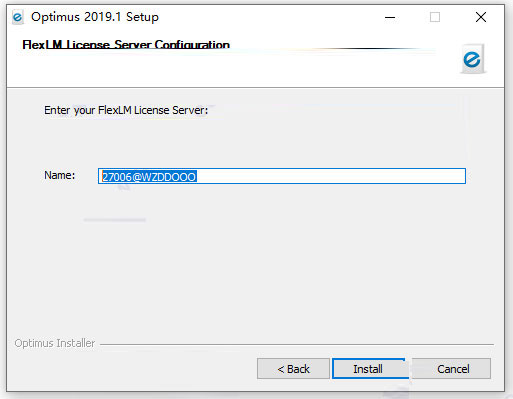Click the greyed-out maximize button
The height and width of the screenshot is (399, 513).
(435, 17)
